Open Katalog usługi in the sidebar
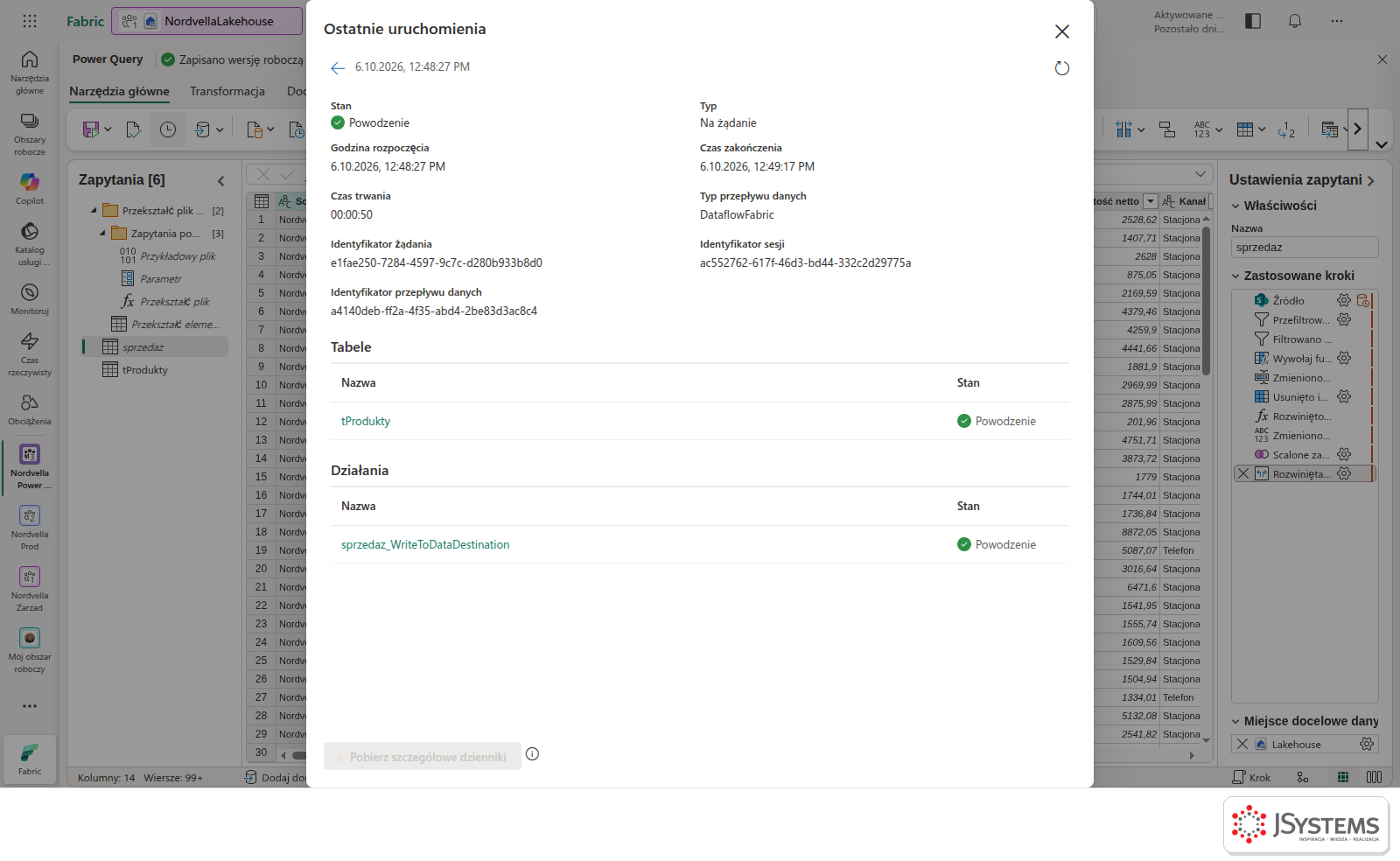 click(30, 243)
